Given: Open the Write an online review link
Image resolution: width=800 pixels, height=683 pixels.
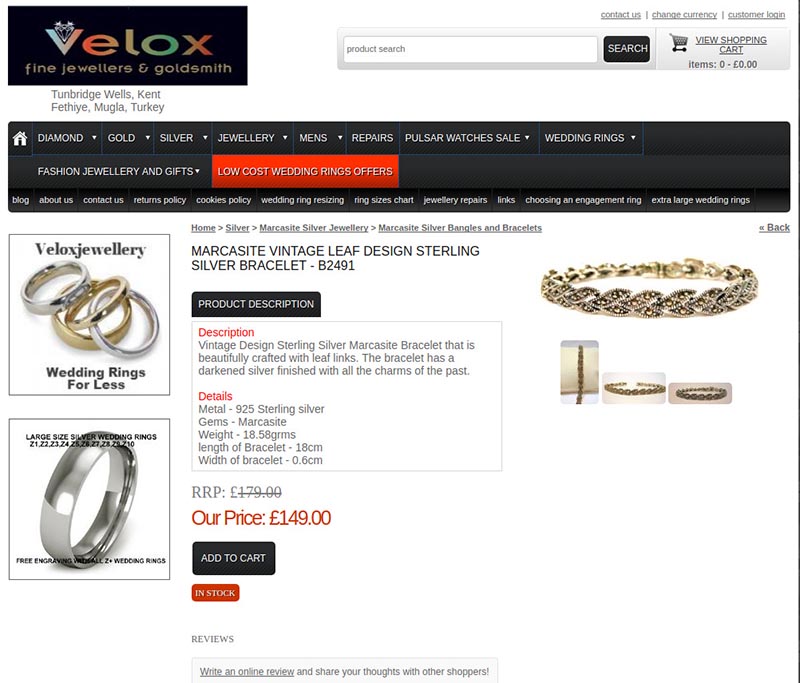Looking at the screenshot, I should tap(247, 672).
